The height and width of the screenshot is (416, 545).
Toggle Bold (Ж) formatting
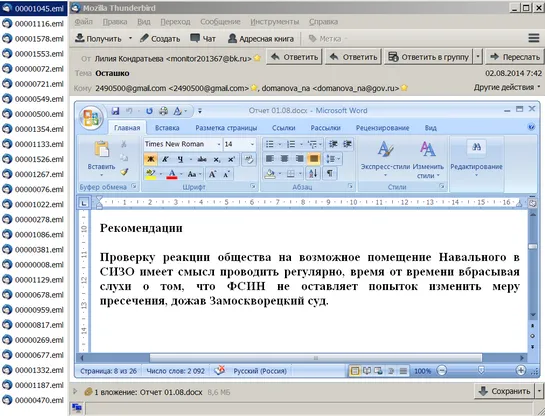151,159
